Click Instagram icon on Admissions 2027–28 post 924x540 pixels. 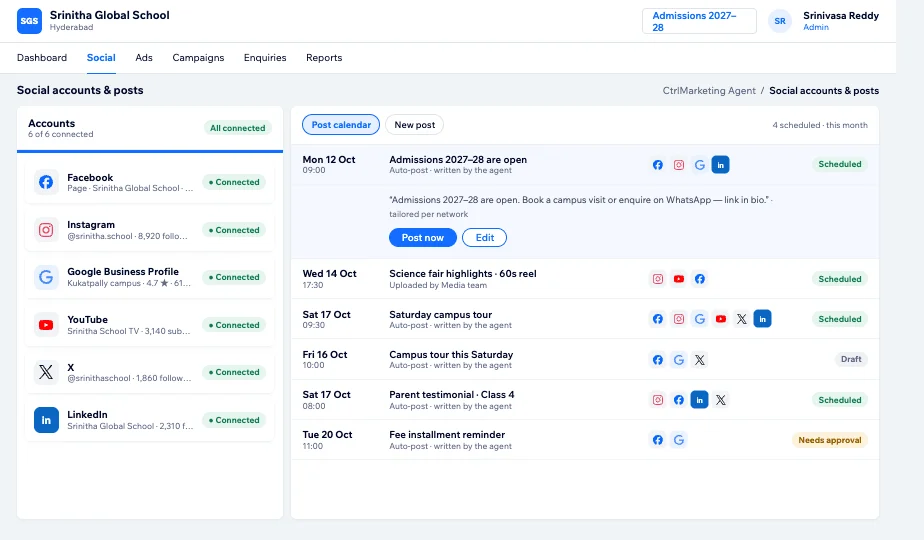point(679,164)
